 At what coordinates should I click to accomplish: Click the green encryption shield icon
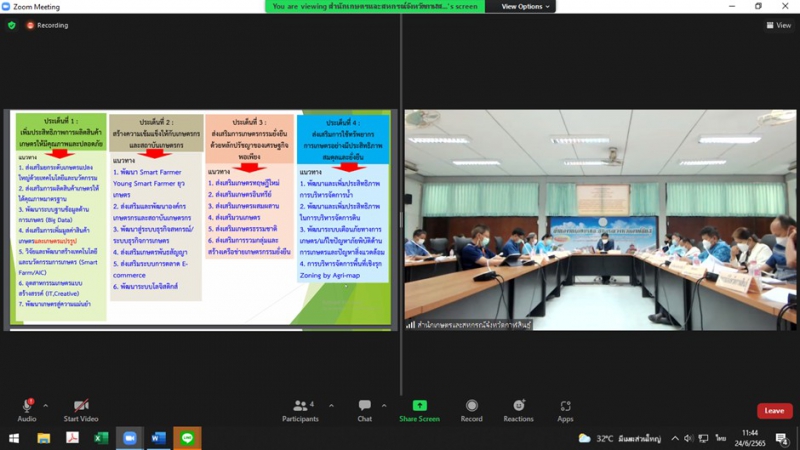click(x=12, y=25)
